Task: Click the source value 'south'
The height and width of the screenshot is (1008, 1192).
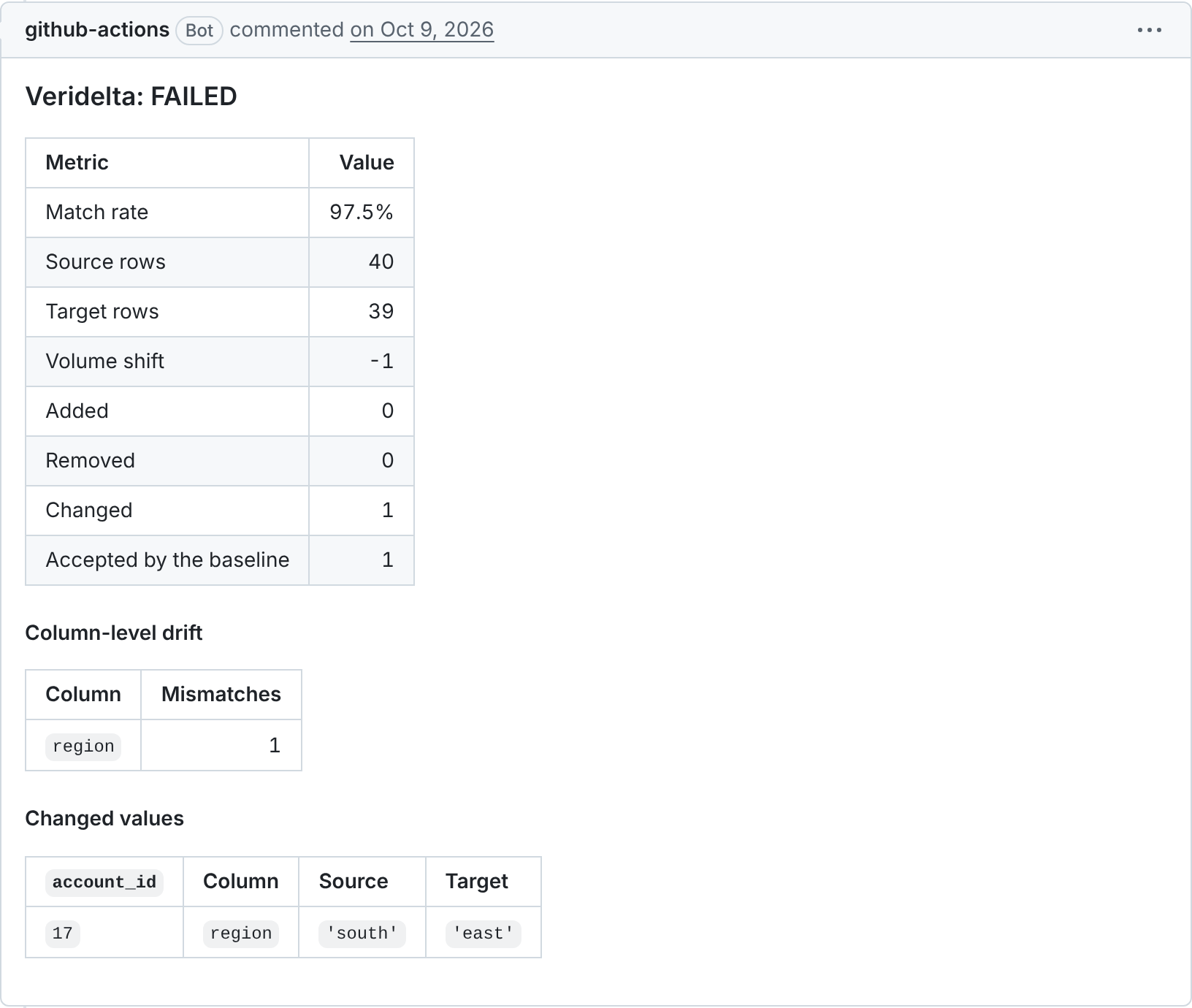Action: (362, 933)
